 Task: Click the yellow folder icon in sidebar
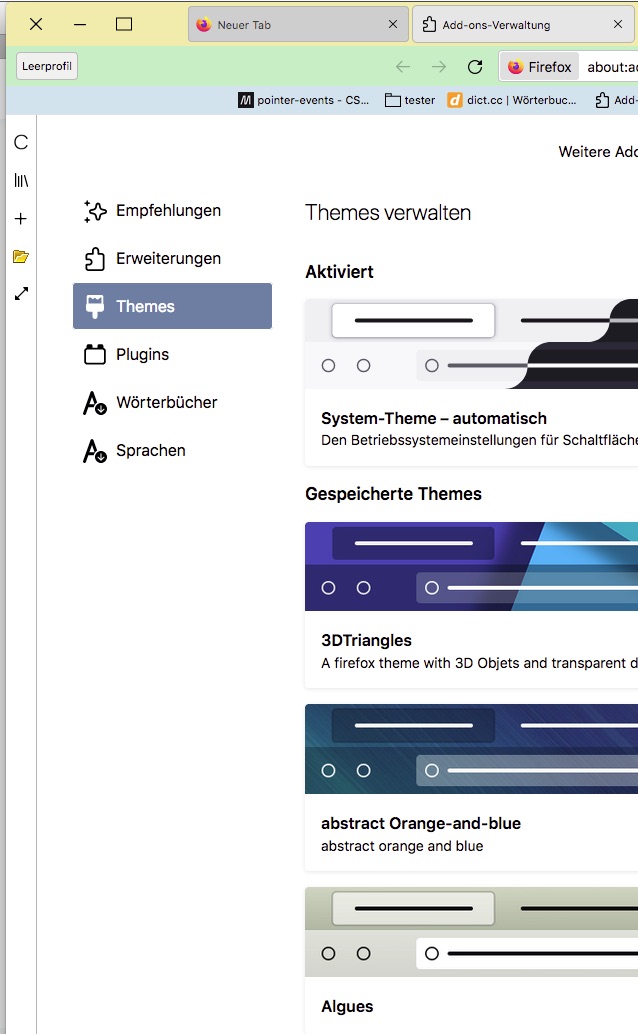pyautogui.click(x=21, y=257)
